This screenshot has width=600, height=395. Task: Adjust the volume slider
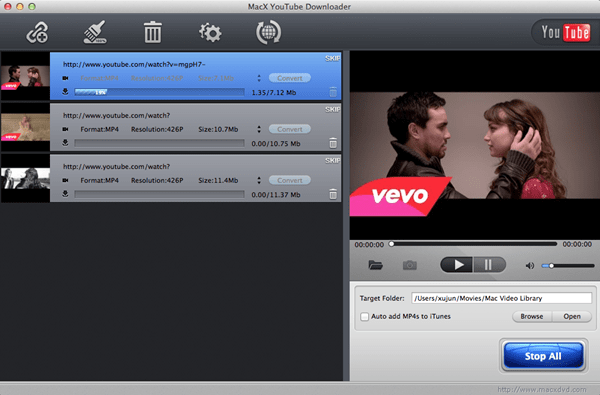coord(568,266)
